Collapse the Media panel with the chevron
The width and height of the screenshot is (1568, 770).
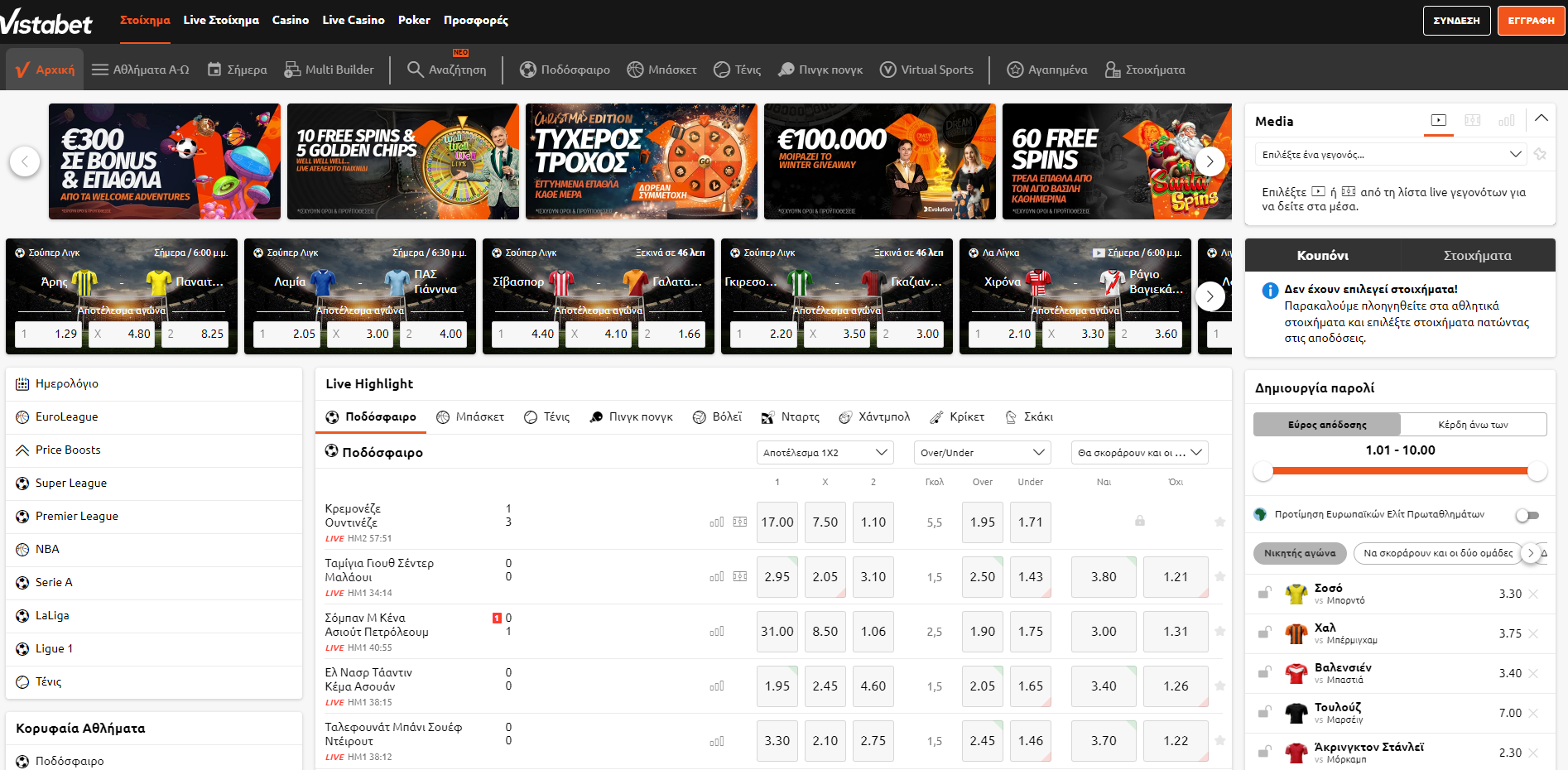coord(1541,118)
